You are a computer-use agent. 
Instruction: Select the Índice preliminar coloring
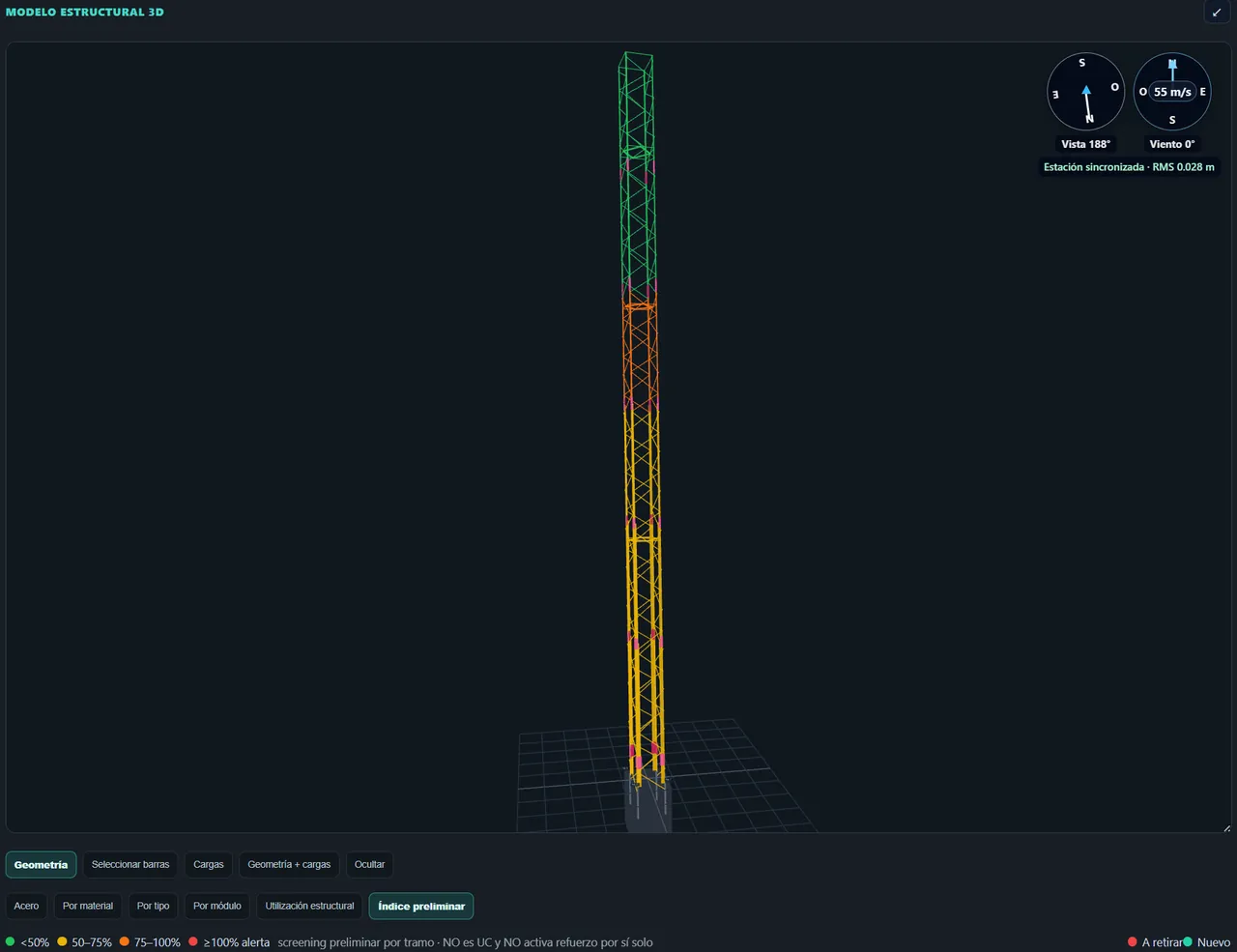pos(421,907)
